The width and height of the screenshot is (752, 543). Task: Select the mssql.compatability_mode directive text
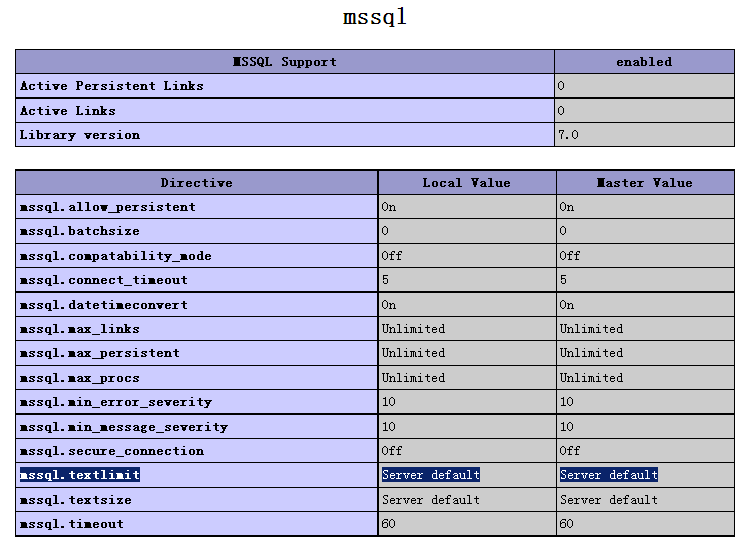[x=115, y=256]
